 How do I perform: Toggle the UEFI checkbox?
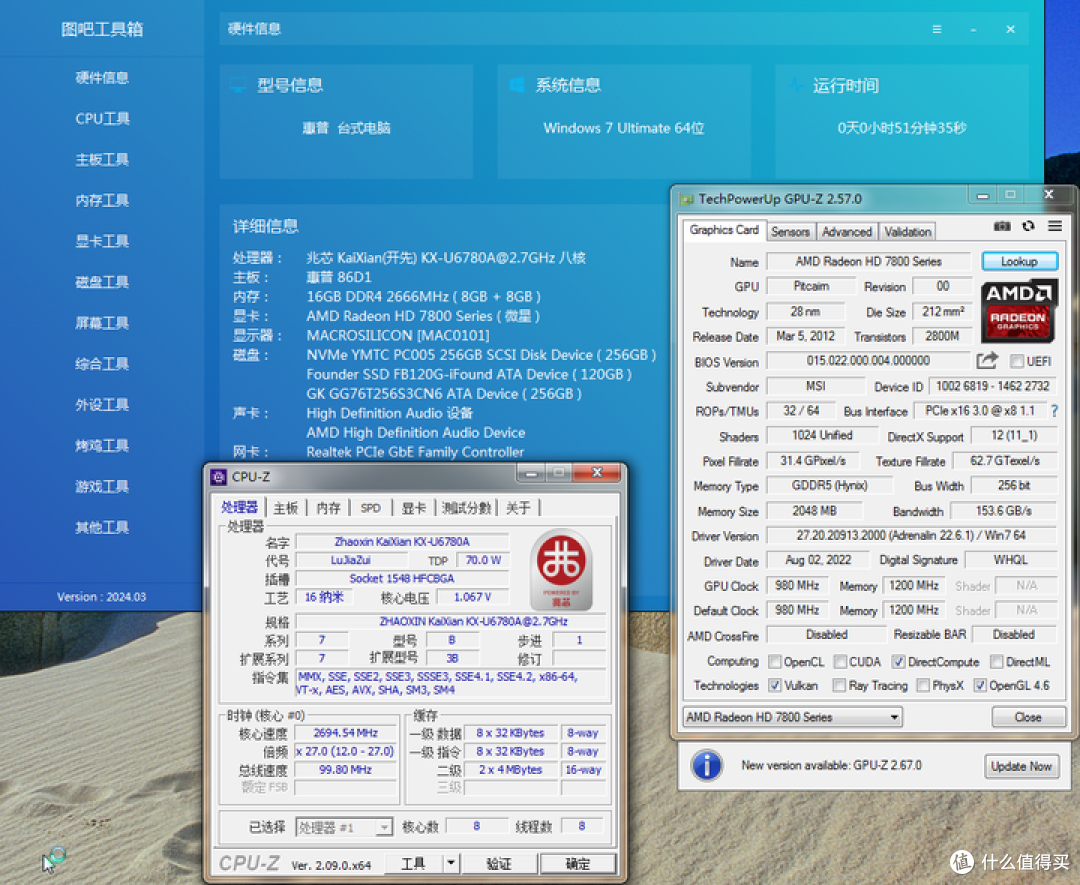coord(1016,361)
